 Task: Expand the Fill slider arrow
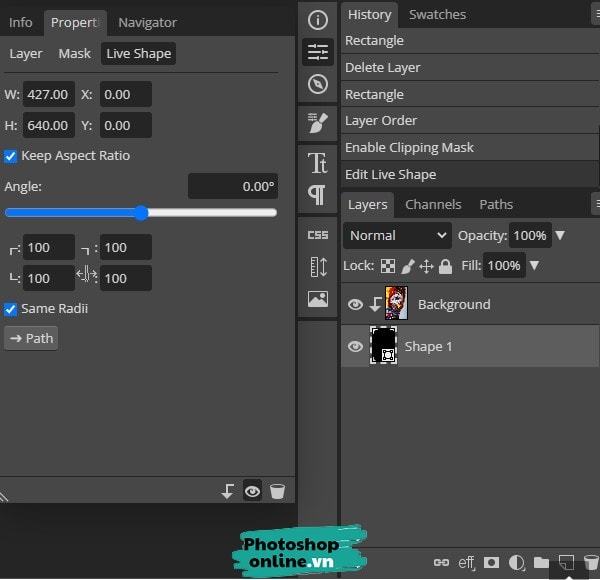pos(534,266)
